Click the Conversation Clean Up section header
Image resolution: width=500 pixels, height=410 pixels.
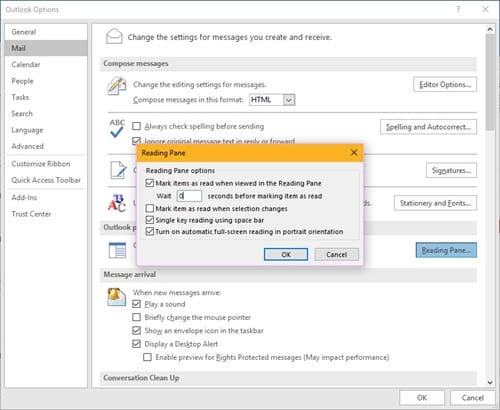tap(288, 378)
